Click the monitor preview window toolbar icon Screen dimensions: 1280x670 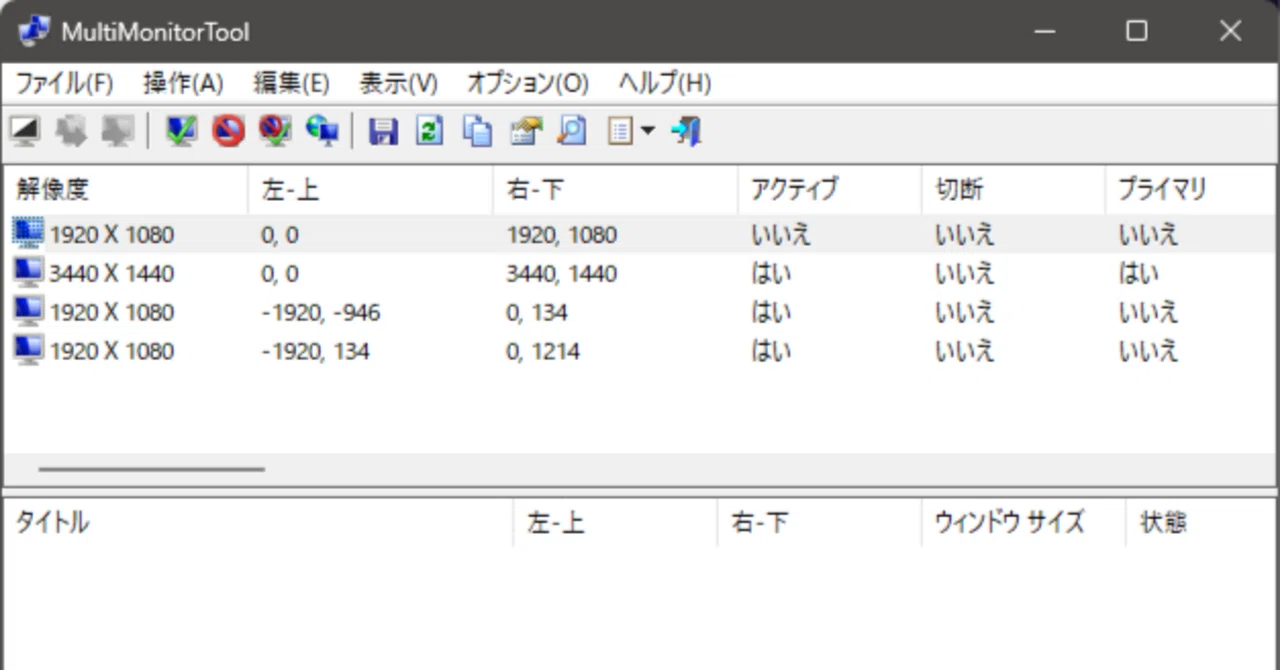point(24,131)
